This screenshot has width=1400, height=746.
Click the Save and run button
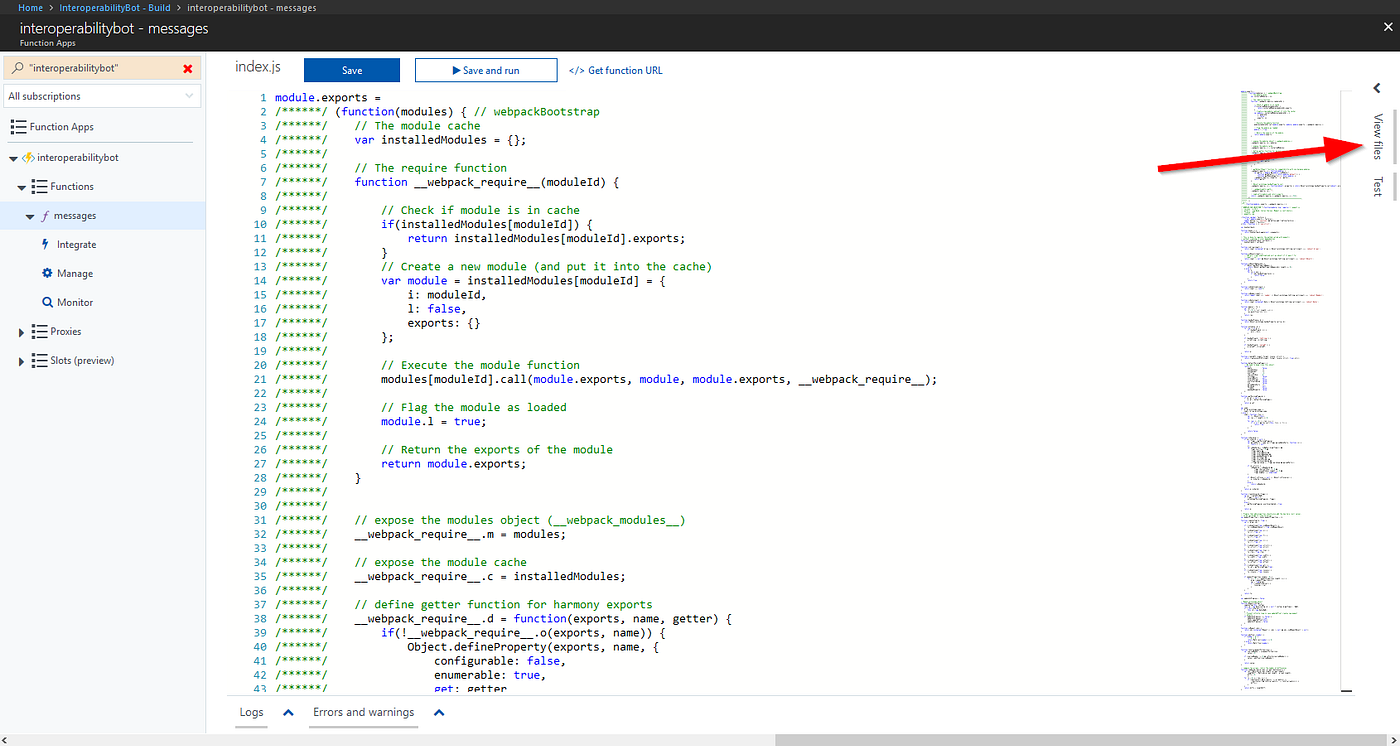[x=486, y=70]
